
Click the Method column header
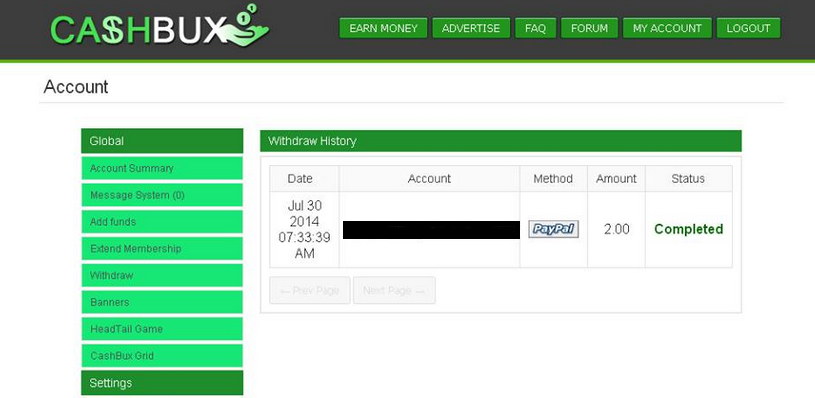tap(554, 179)
